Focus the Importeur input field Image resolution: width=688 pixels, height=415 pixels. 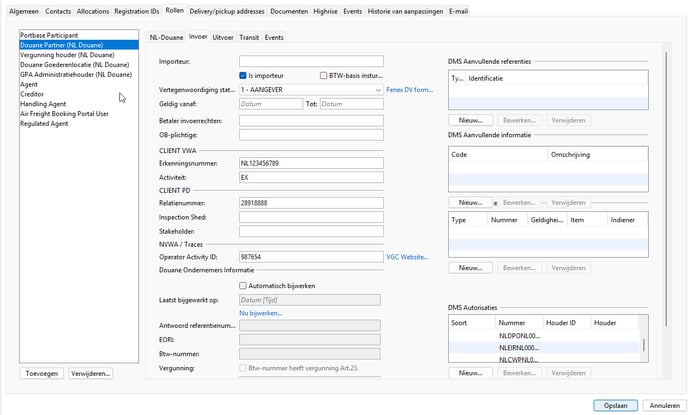coord(311,61)
